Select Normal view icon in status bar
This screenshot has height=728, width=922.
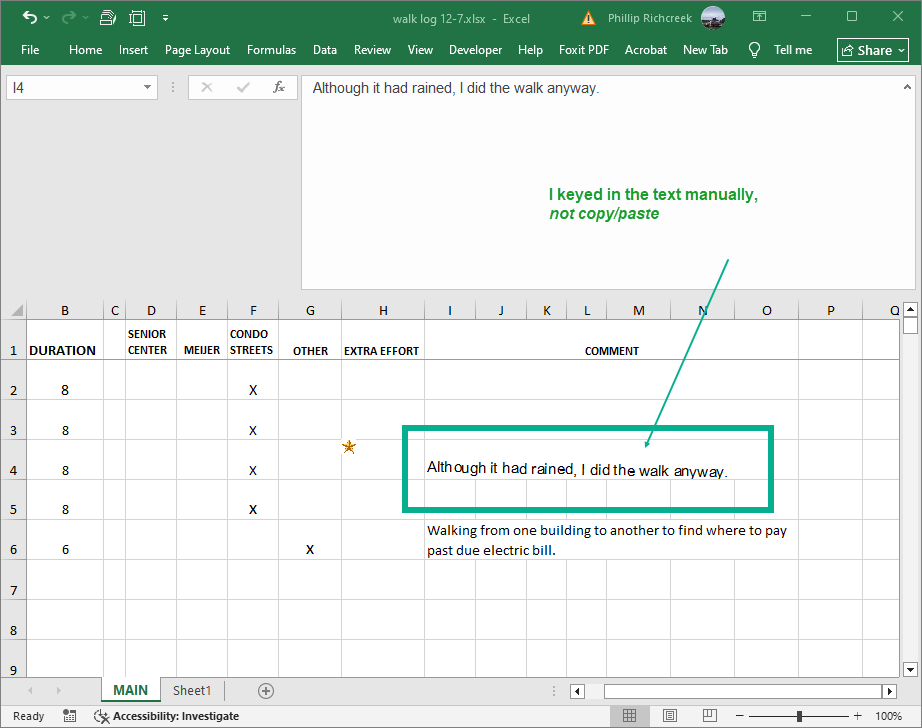click(x=629, y=716)
